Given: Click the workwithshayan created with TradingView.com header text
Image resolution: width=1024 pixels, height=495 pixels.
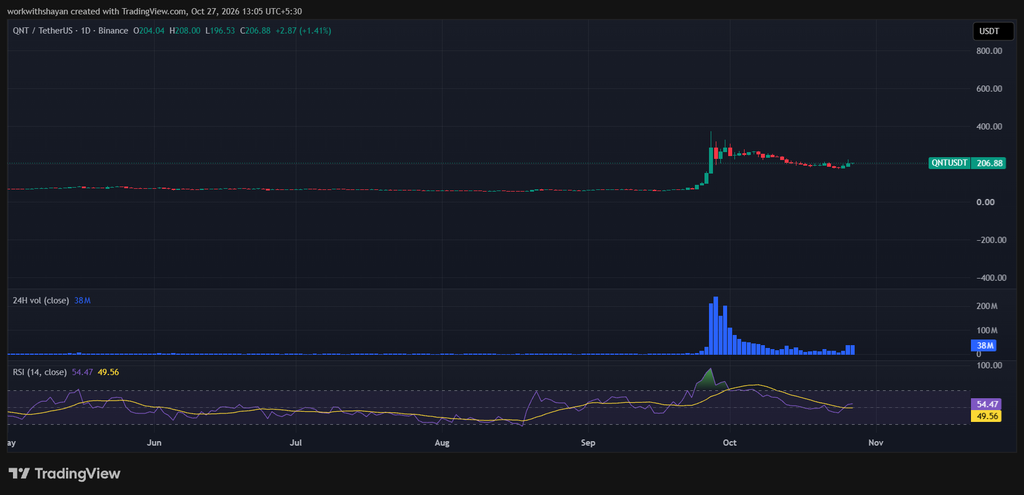Looking at the screenshot, I should (154, 11).
